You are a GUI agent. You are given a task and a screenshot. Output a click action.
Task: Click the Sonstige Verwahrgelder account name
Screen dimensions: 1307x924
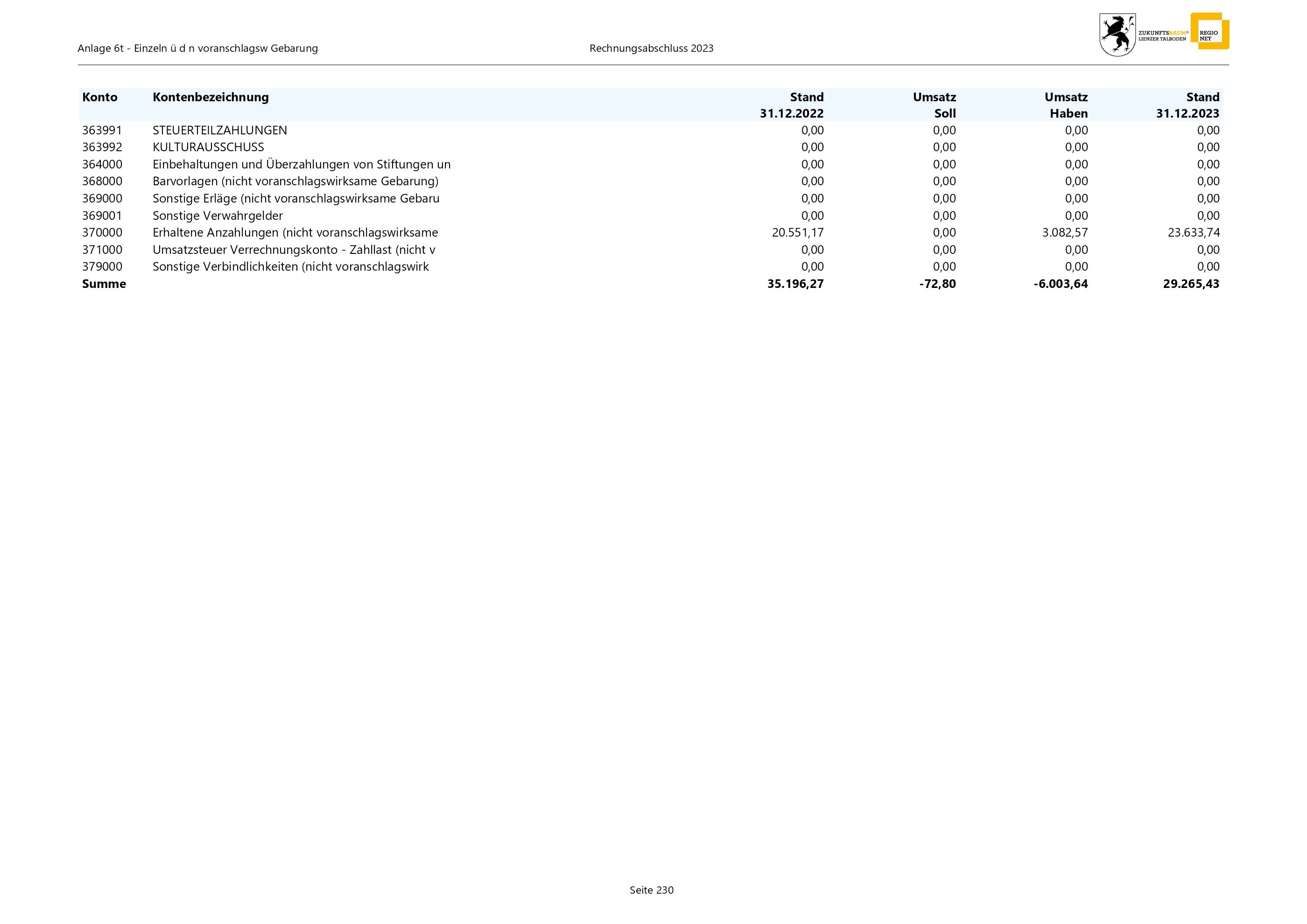point(218,216)
